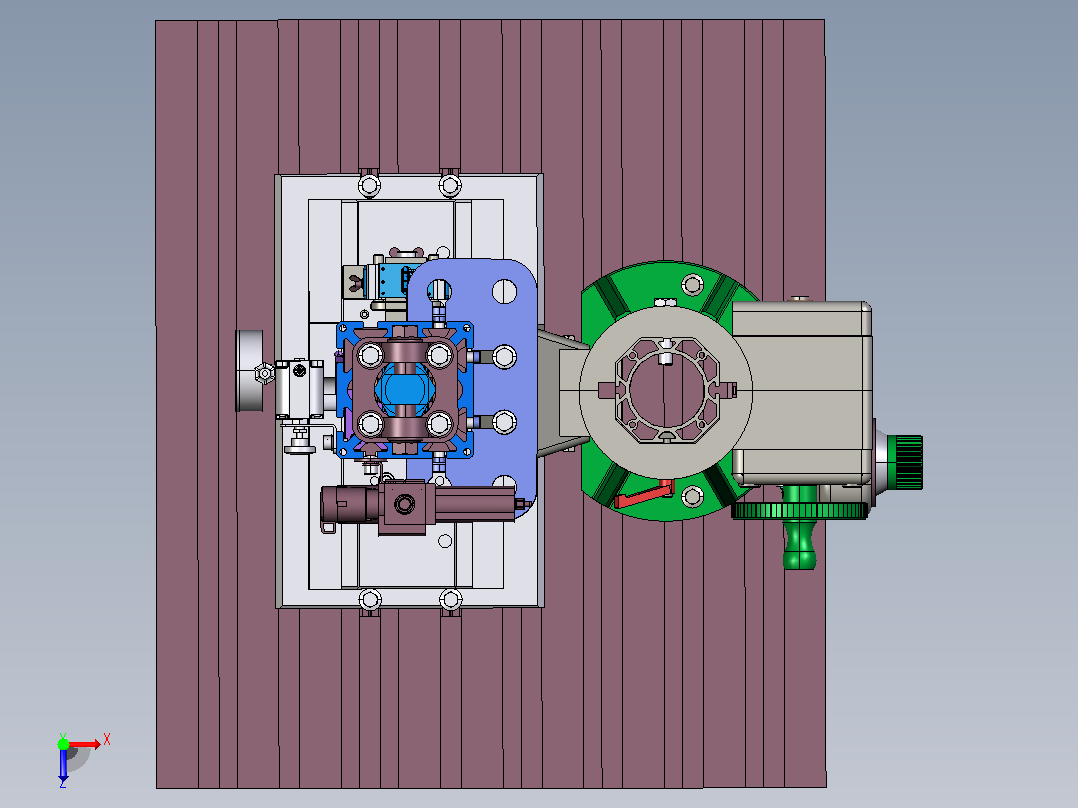
Task: Select the bottom-right bolt of the gray base plate
Action: 450,599
